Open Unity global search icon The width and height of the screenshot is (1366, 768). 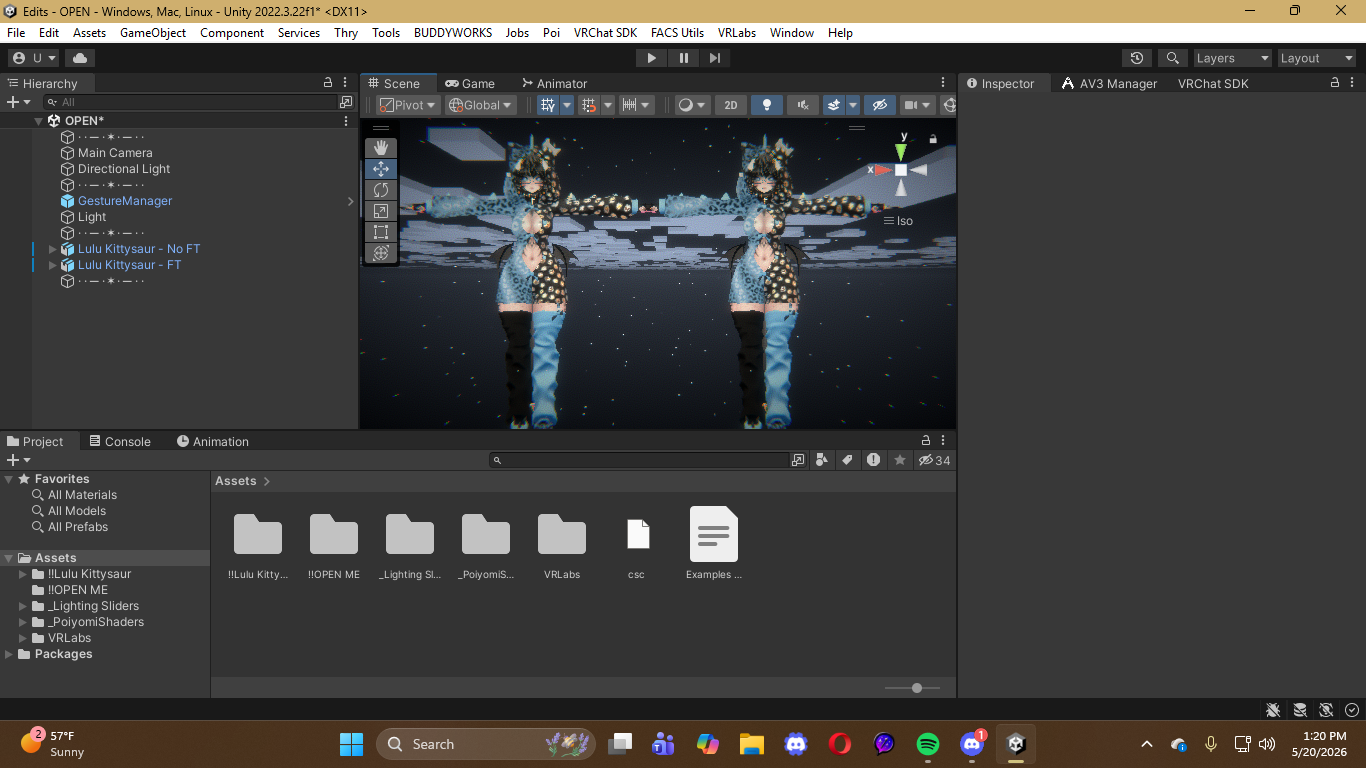[x=1172, y=58]
